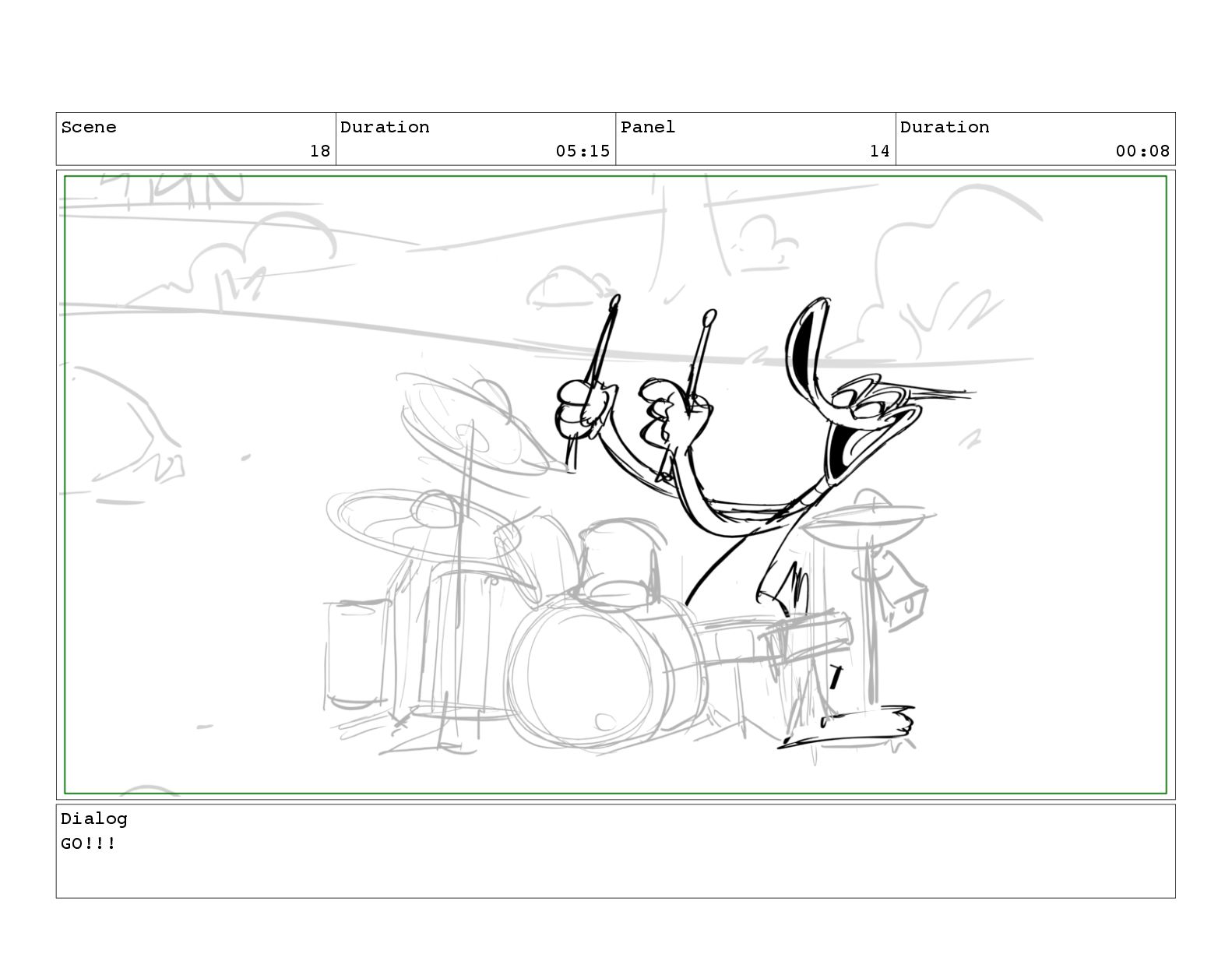Select the Duration label beside Scene

click(385, 127)
